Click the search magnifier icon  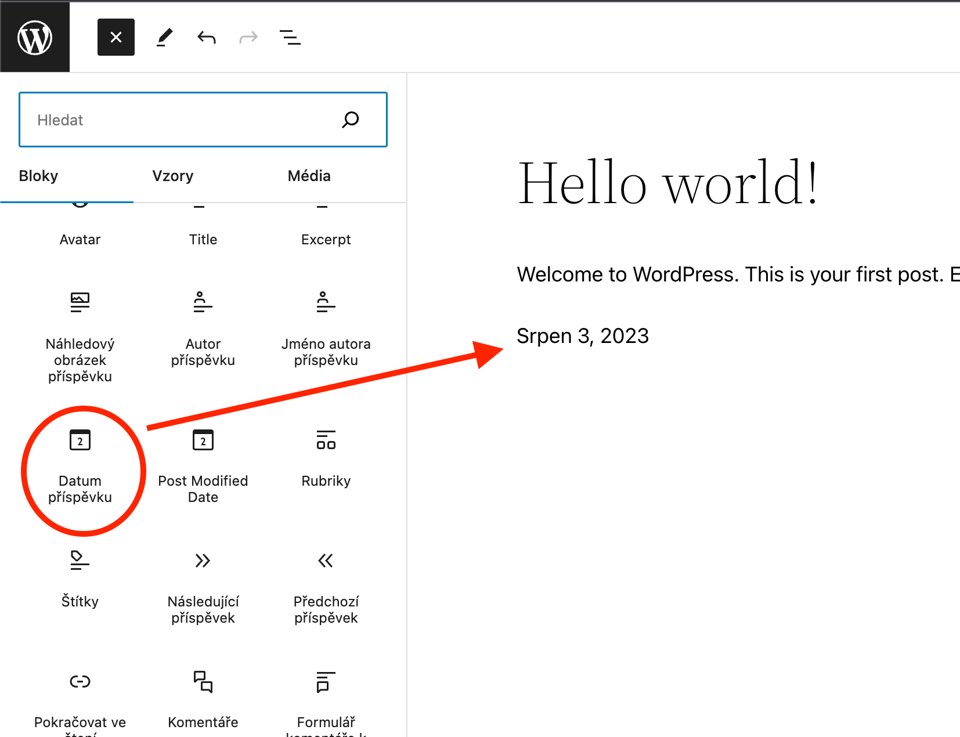(x=350, y=119)
